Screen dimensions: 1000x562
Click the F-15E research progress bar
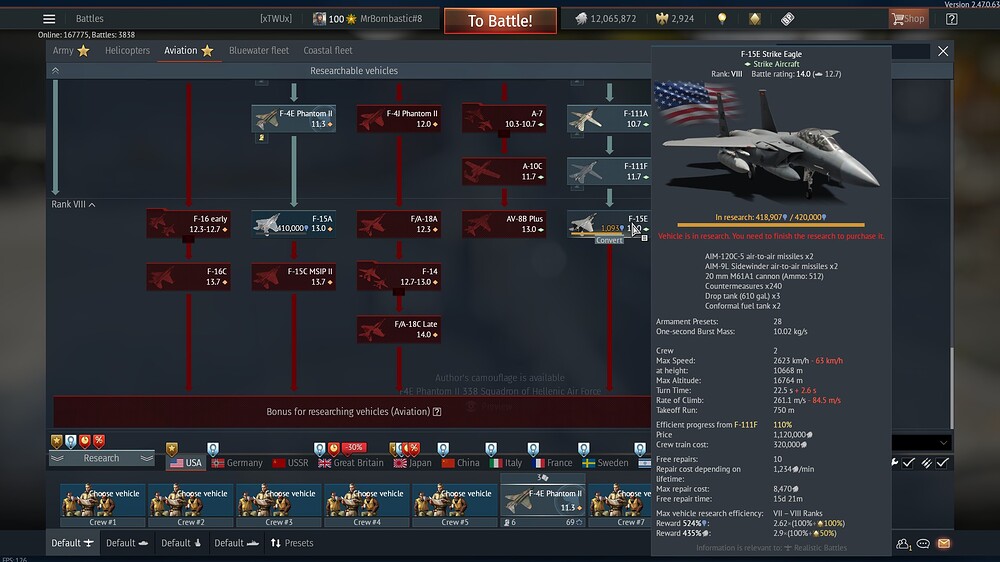pos(770,225)
